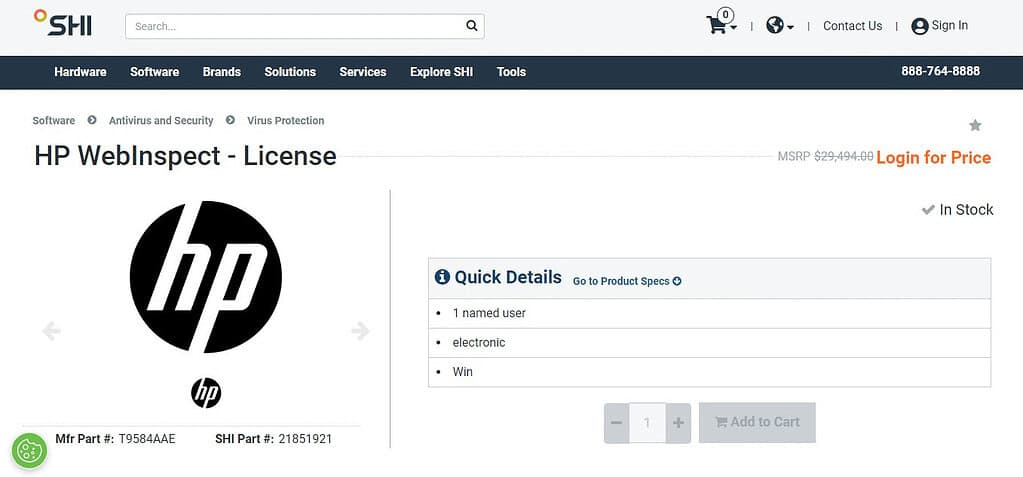
Task: Click the large HP logo image
Action: click(206, 277)
